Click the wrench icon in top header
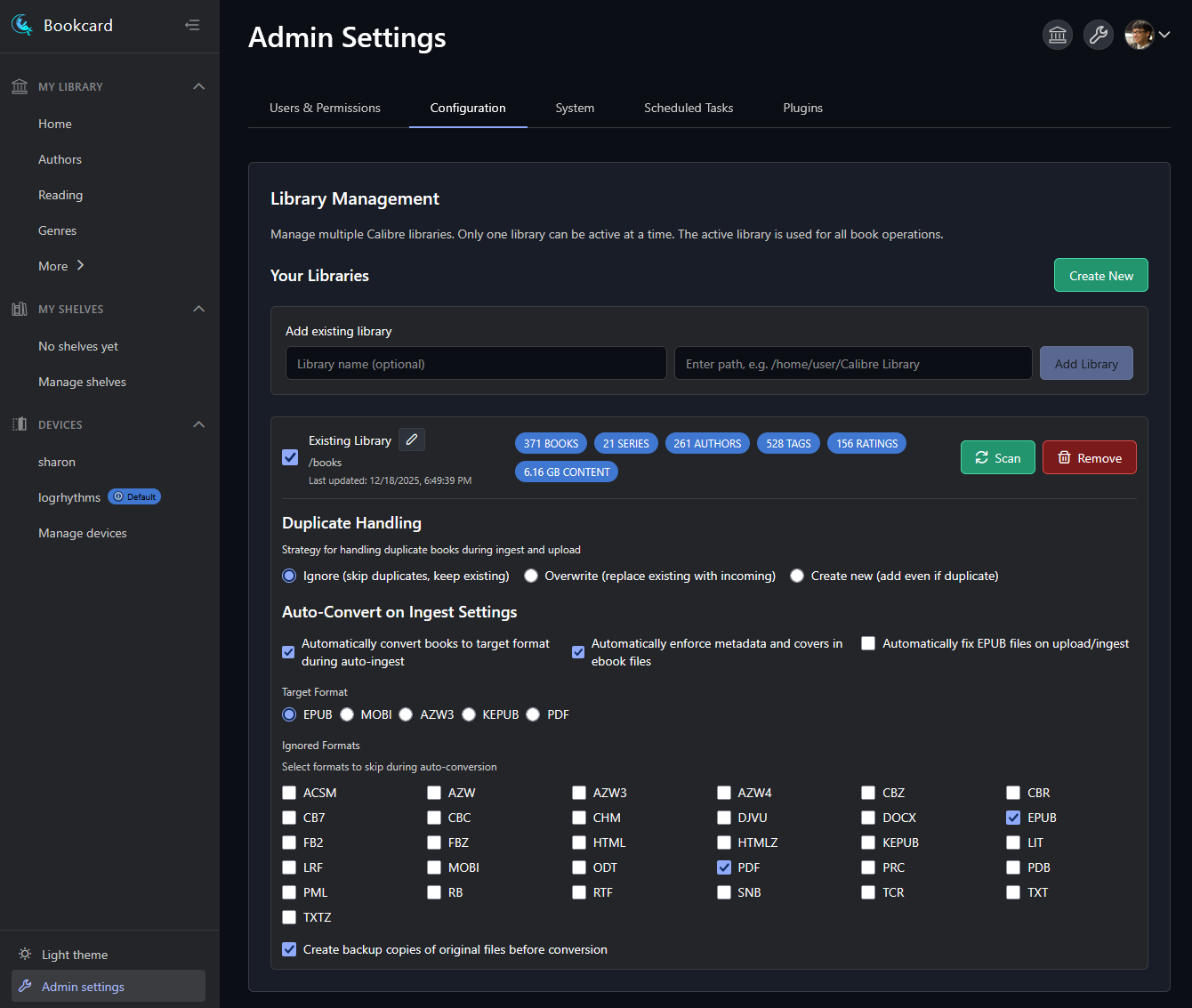Screen dimensions: 1192x1008 (1099, 35)
